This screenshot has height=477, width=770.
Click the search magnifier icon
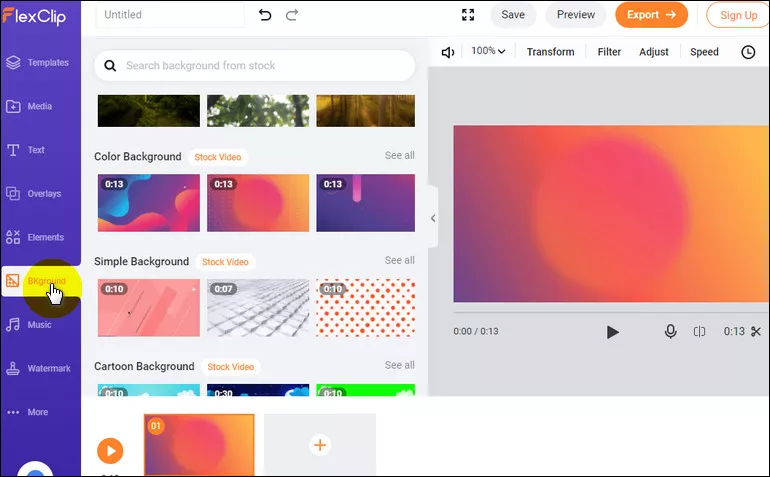(110, 66)
